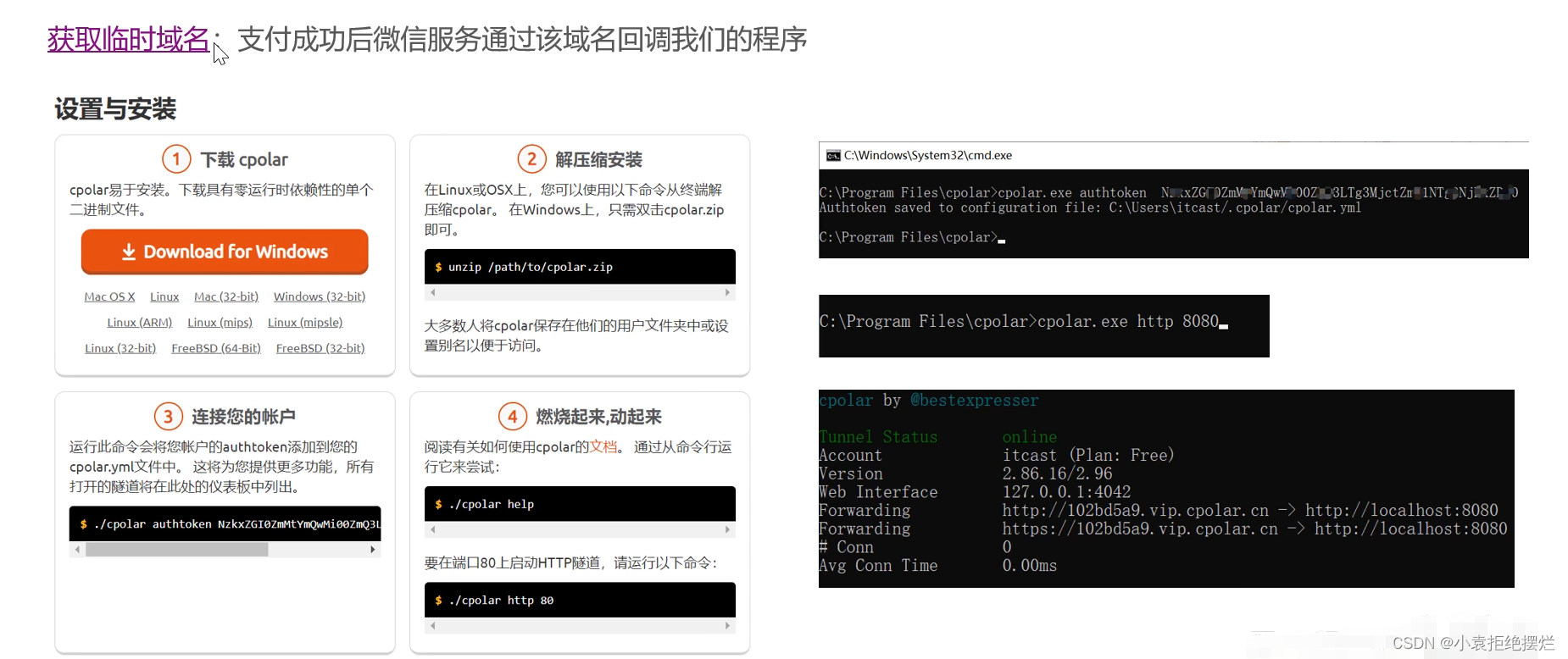The image size is (1568, 659).
Task: Click left scroll arrow under authtoken command
Action: point(78,550)
